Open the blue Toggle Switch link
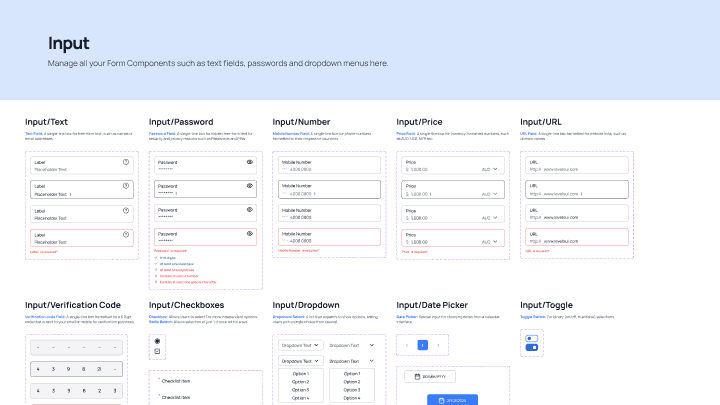This screenshot has height=405, width=720. 533,317
